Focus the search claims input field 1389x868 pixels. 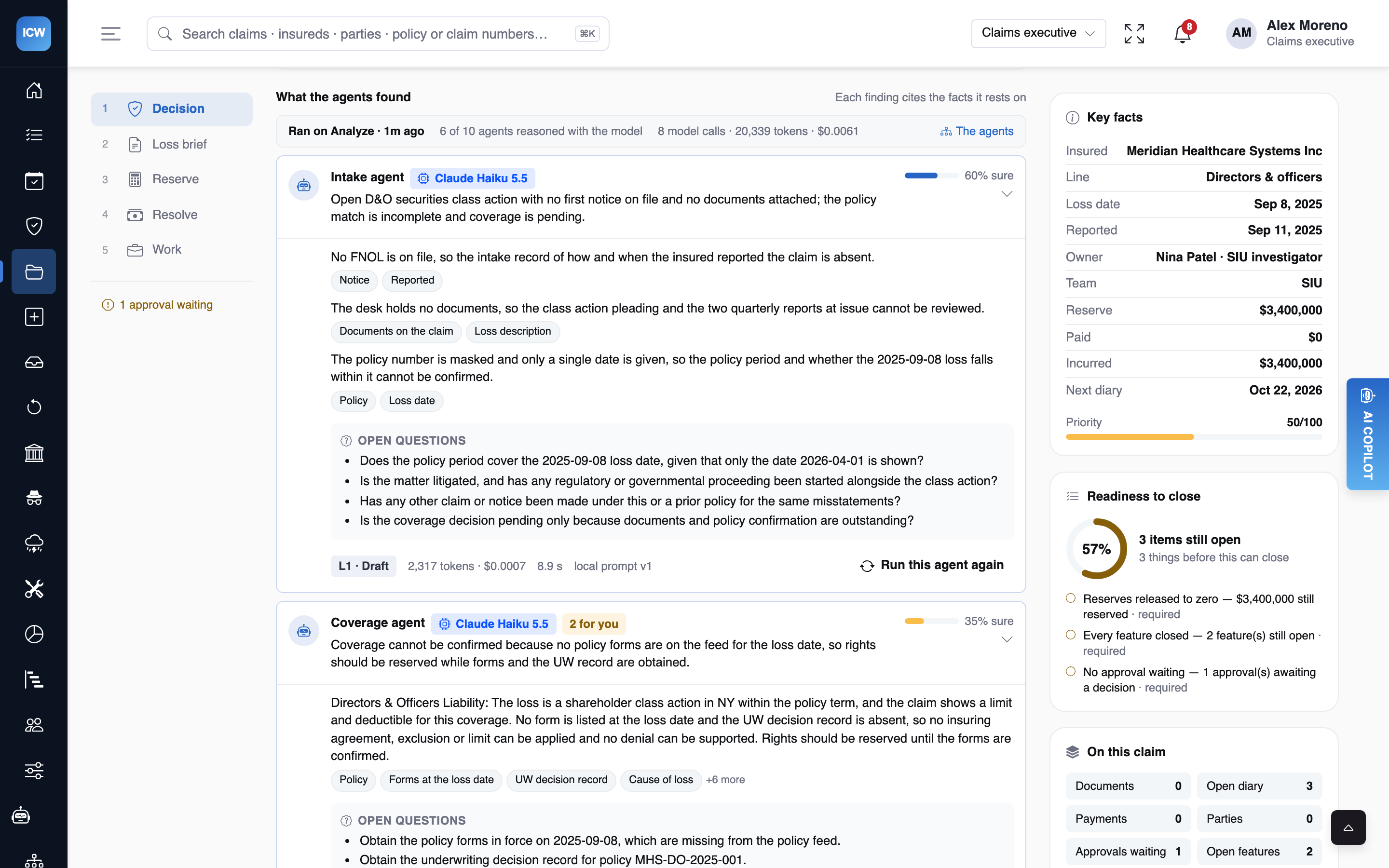[x=378, y=34]
